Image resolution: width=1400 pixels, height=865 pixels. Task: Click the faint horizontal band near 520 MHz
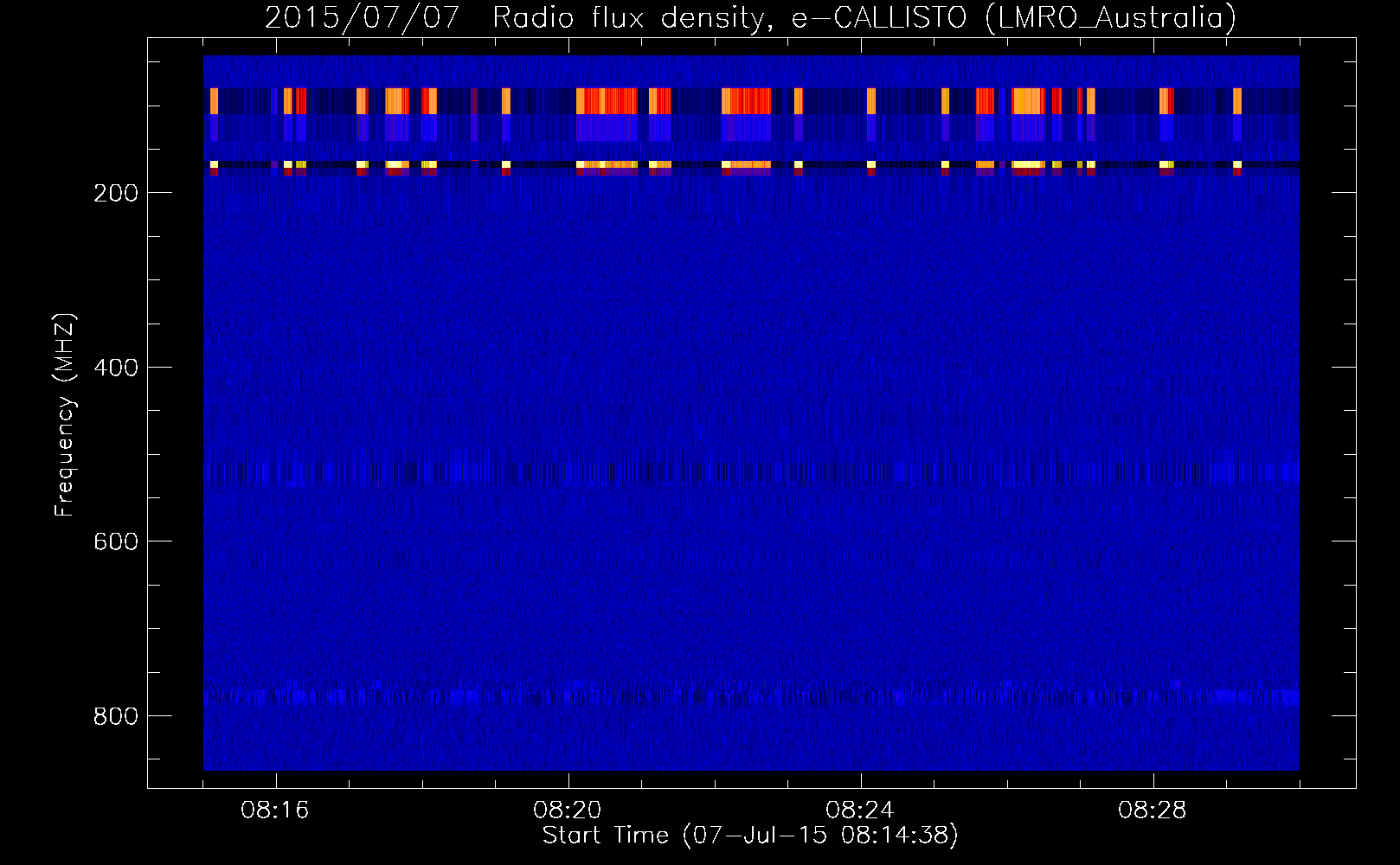(x=751, y=471)
